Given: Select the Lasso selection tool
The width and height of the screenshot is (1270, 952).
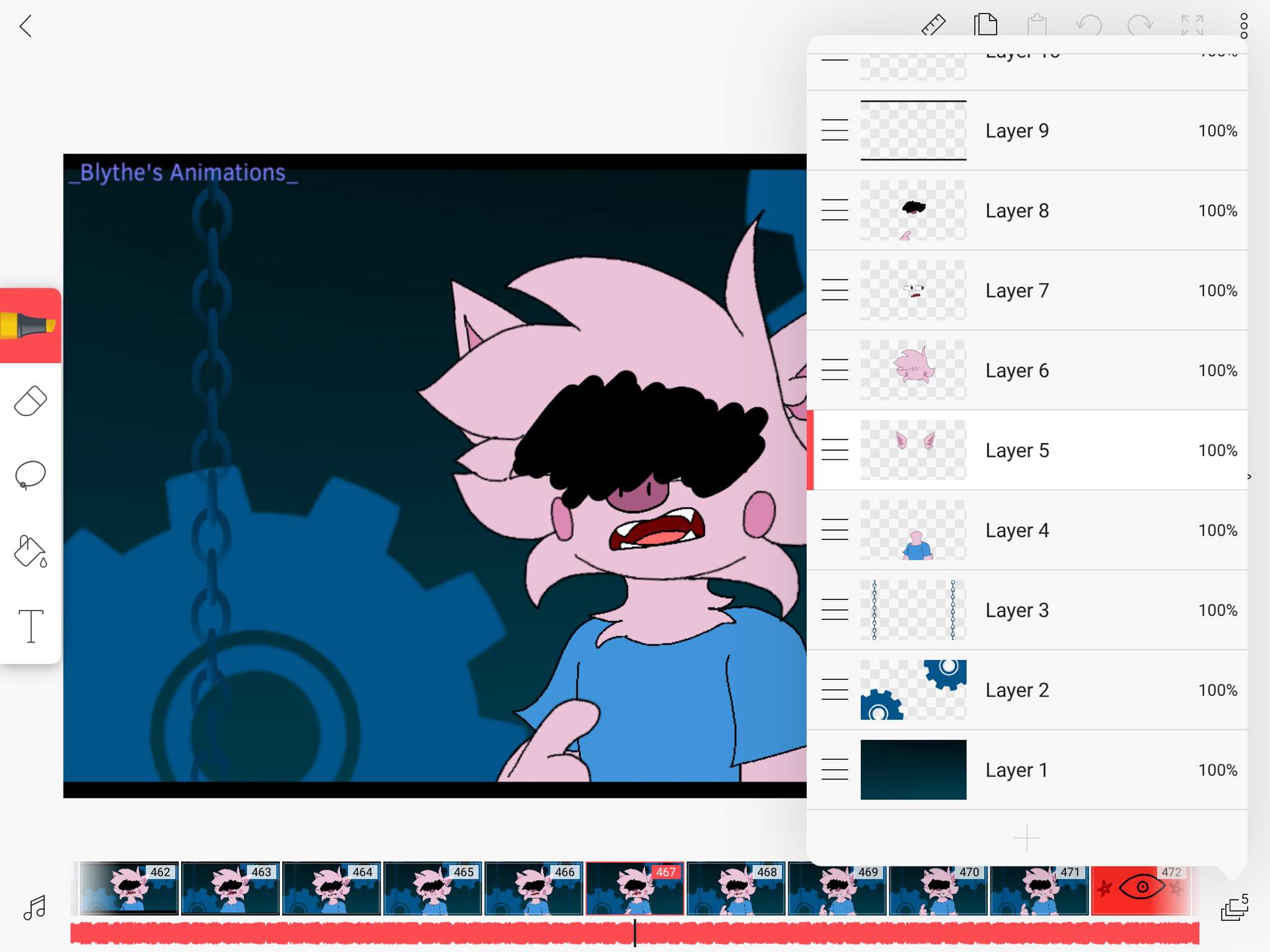Looking at the screenshot, I should tap(30, 475).
